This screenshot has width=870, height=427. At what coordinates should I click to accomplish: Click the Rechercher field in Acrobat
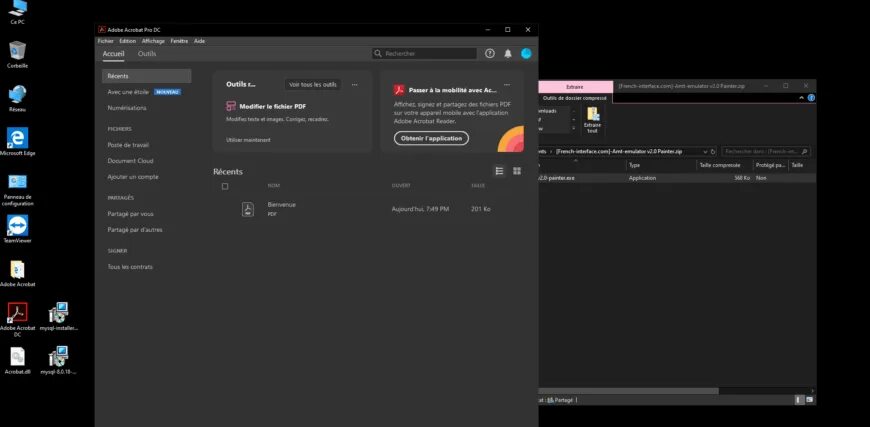tap(424, 53)
